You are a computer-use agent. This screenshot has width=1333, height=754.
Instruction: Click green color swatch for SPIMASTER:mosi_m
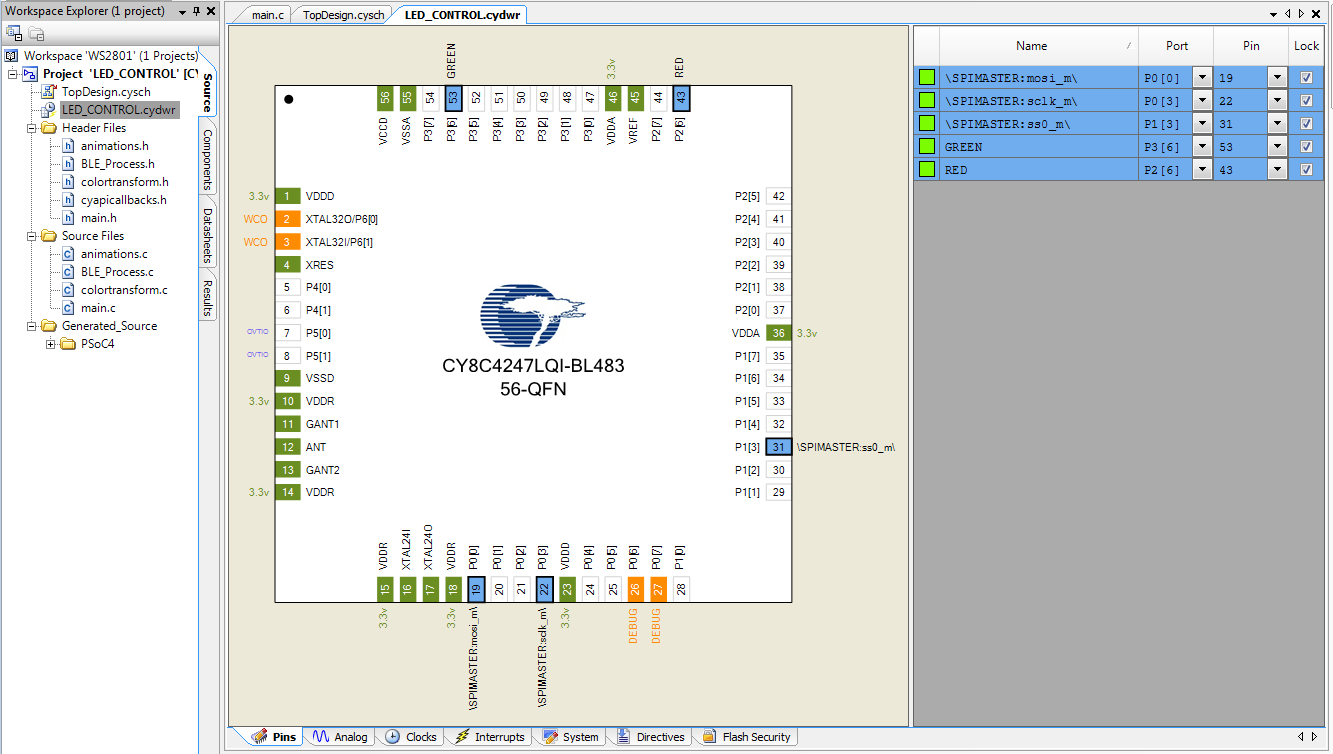coord(927,77)
